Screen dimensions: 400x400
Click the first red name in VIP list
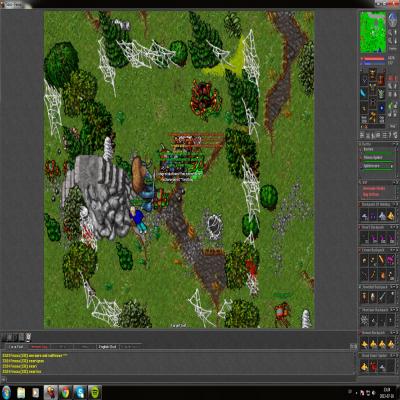tap(374, 188)
